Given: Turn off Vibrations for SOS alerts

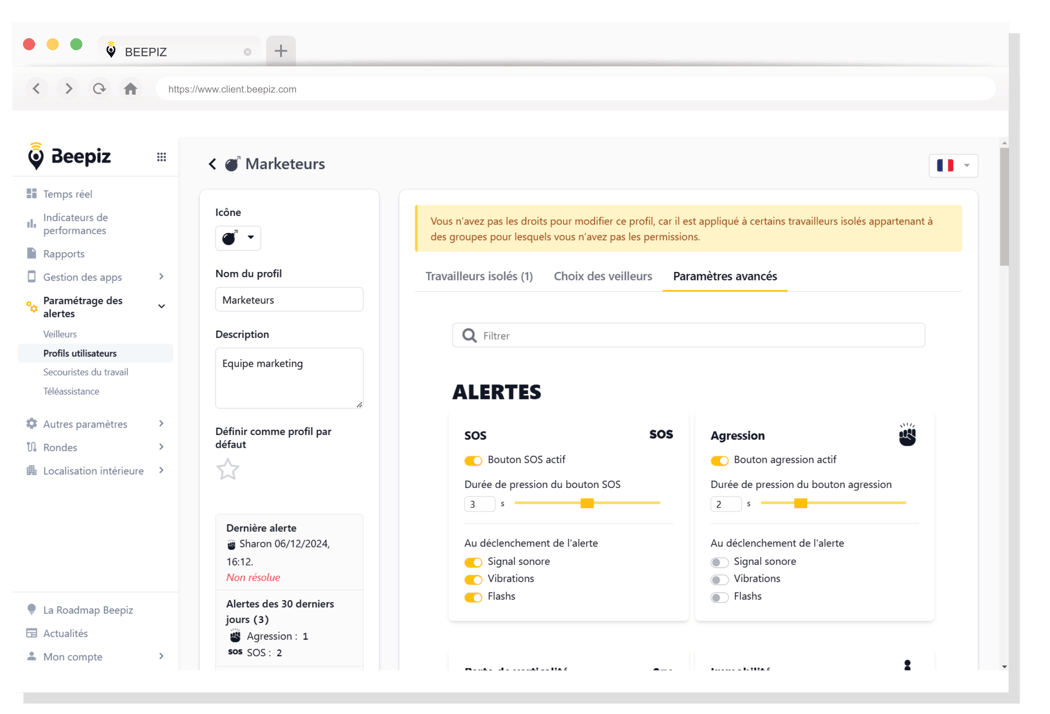Looking at the screenshot, I should (x=473, y=578).
